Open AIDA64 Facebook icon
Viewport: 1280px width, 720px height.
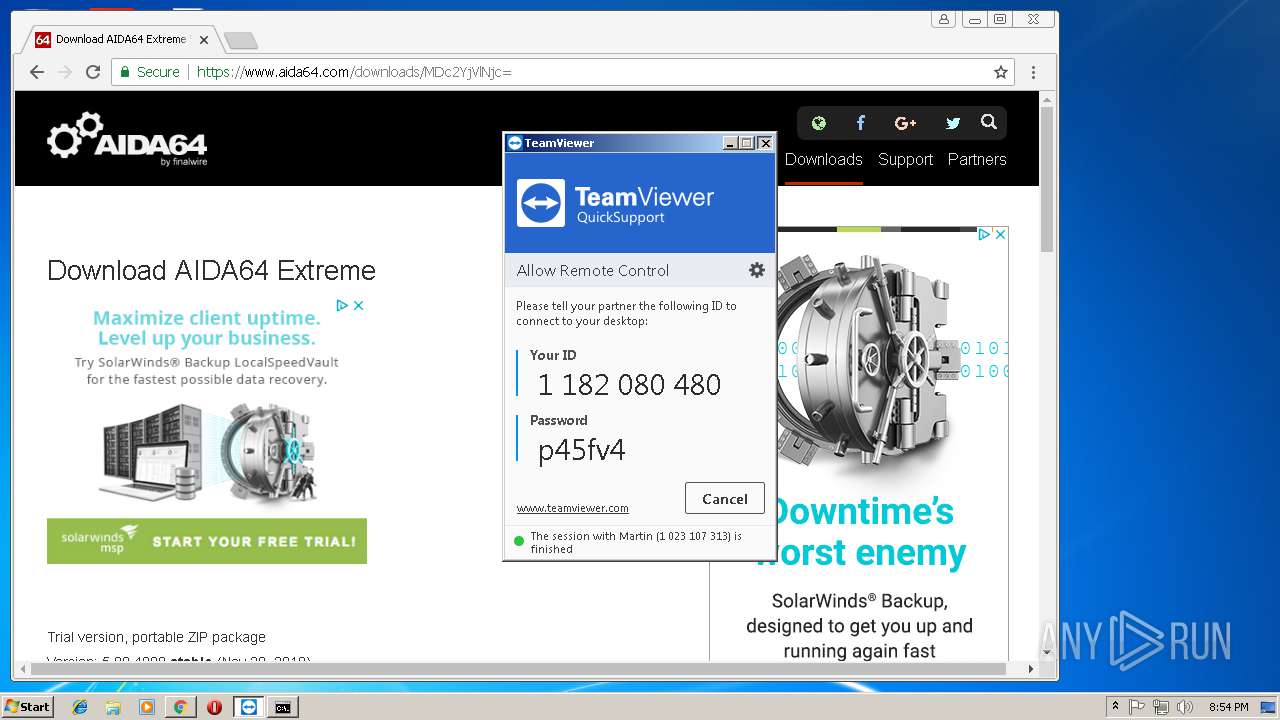pos(861,123)
